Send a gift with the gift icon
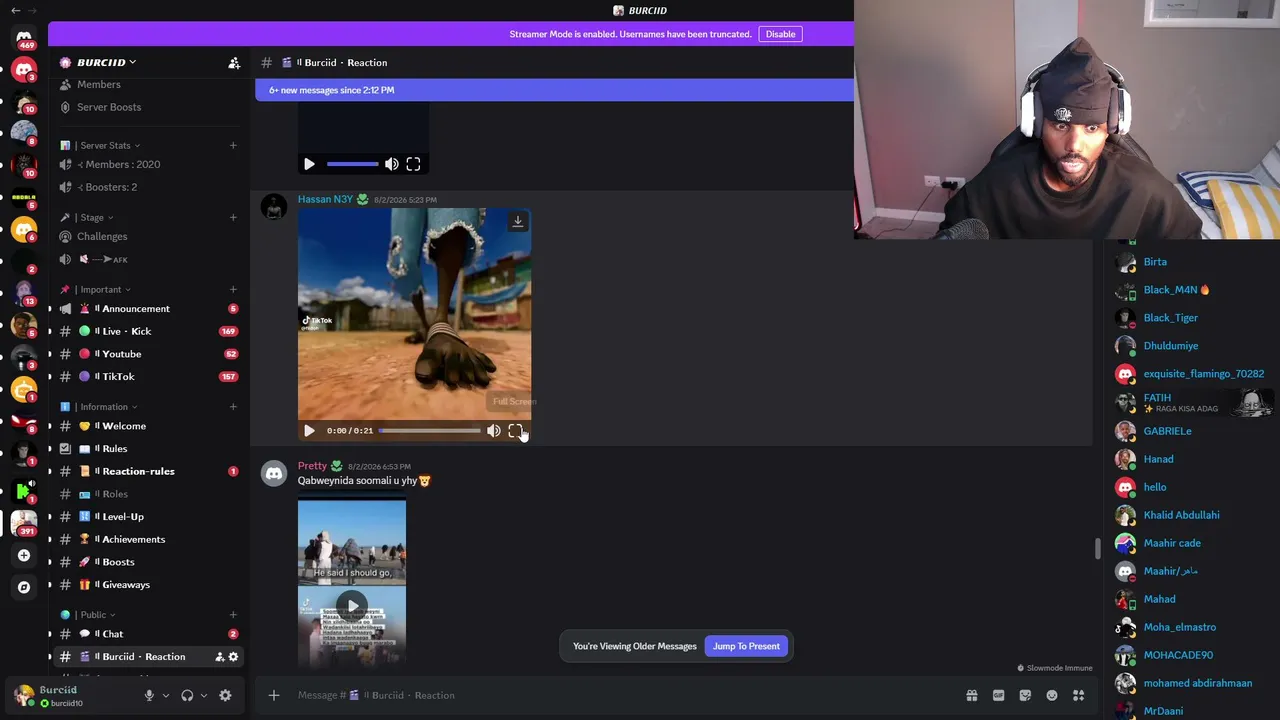The height and width of the screenshot is (720, 1280). [971, 695]
